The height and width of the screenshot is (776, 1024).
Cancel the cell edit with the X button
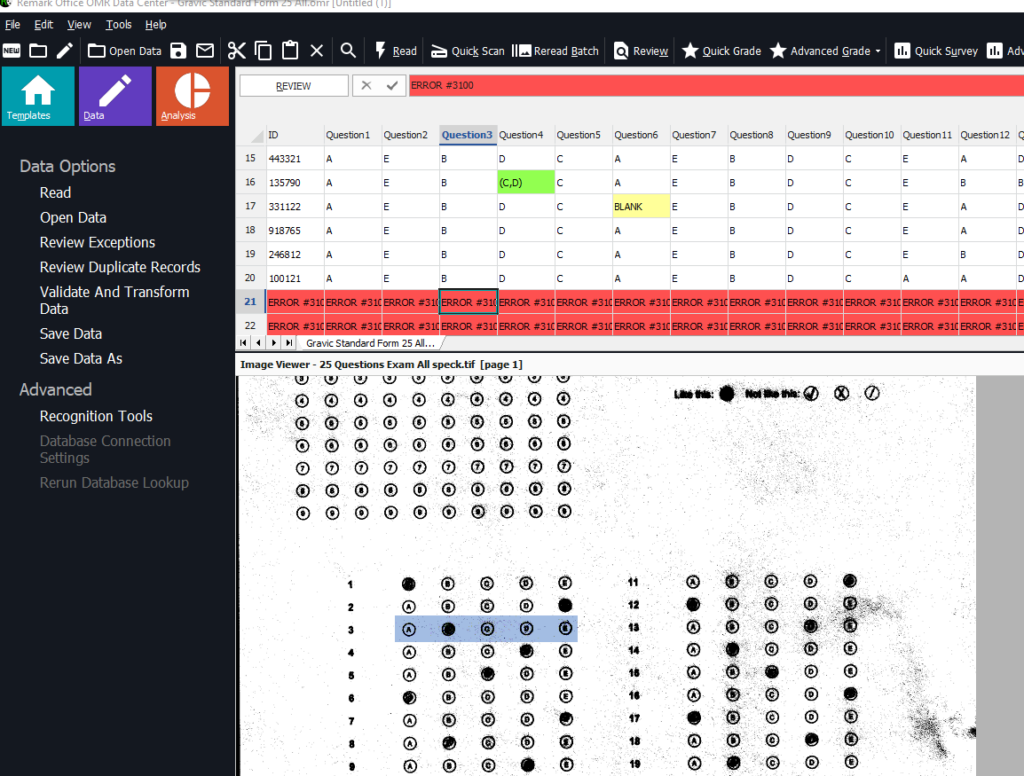pos(366,86)
